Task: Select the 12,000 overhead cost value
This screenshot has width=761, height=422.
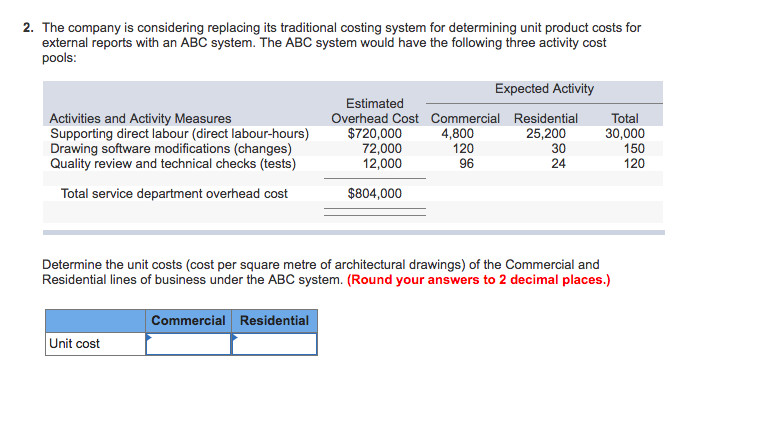Action: pyautogui.click(x=382, y=163)
